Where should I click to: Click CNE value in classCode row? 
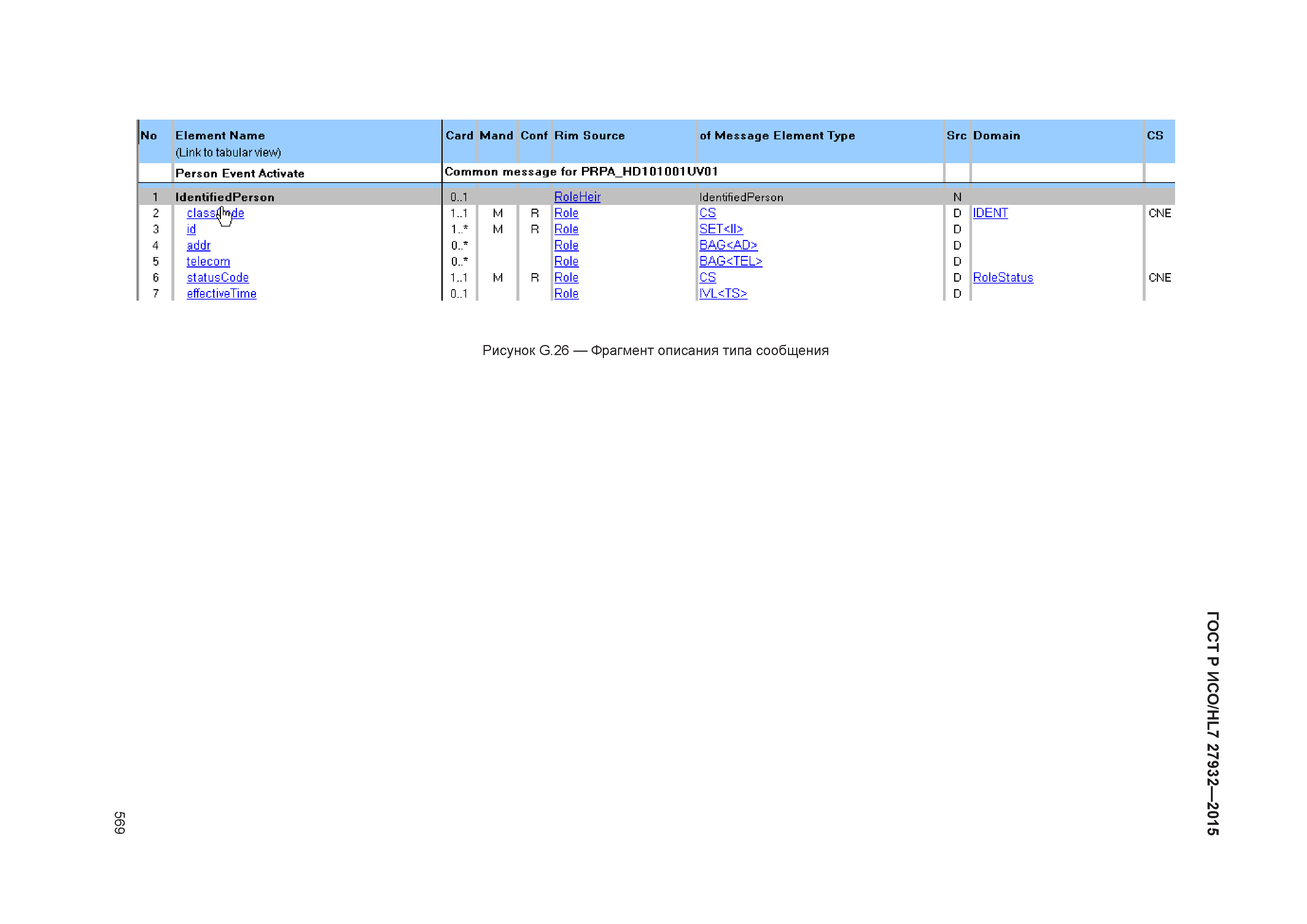click(x=1159, y=213)
